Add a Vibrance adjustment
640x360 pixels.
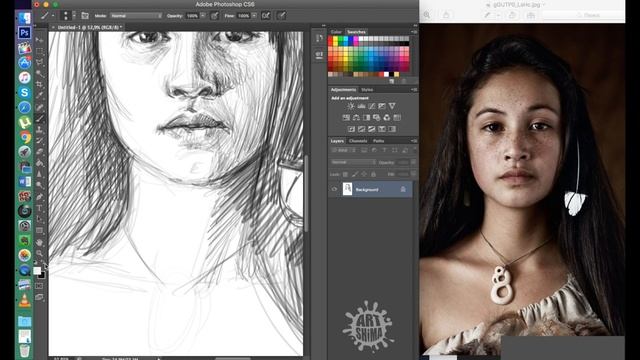pyautogui.click(x=392, y=106)
